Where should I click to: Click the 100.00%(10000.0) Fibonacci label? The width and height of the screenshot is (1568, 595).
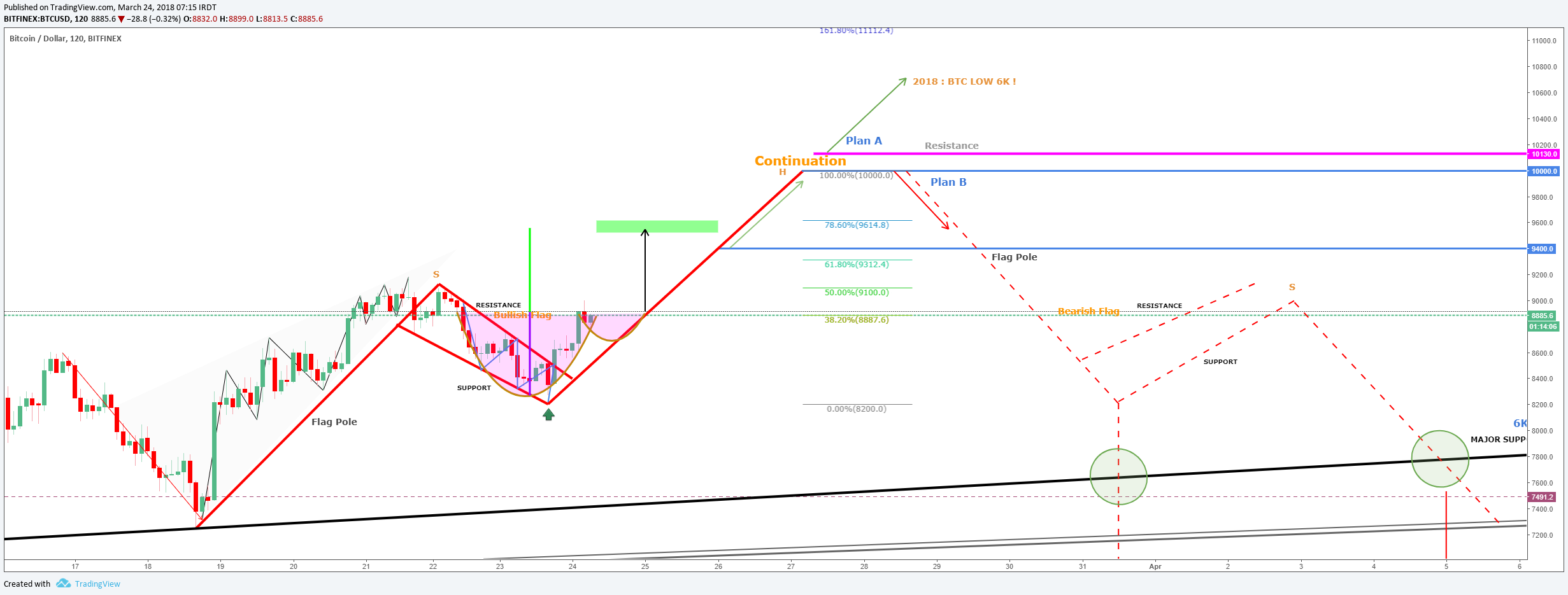[856, 176]
